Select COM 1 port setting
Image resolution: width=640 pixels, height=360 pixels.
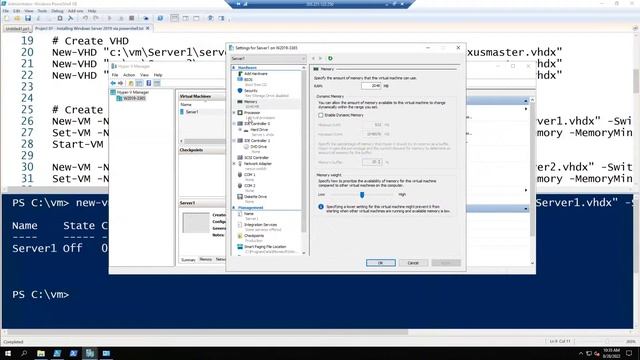coord(249,175)
